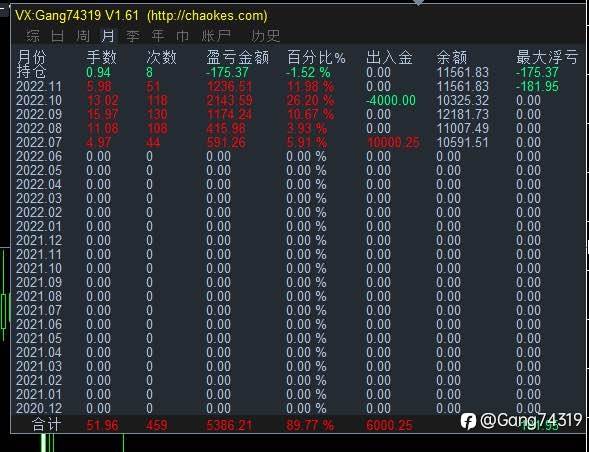
Task: Click the 12181.73 balance value
Action: coord(462,114)
